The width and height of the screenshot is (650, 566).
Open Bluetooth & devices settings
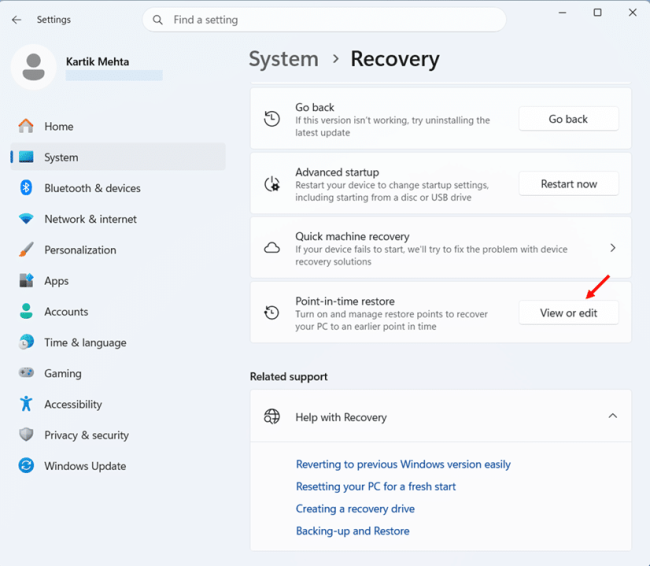[x=118, y=188]
